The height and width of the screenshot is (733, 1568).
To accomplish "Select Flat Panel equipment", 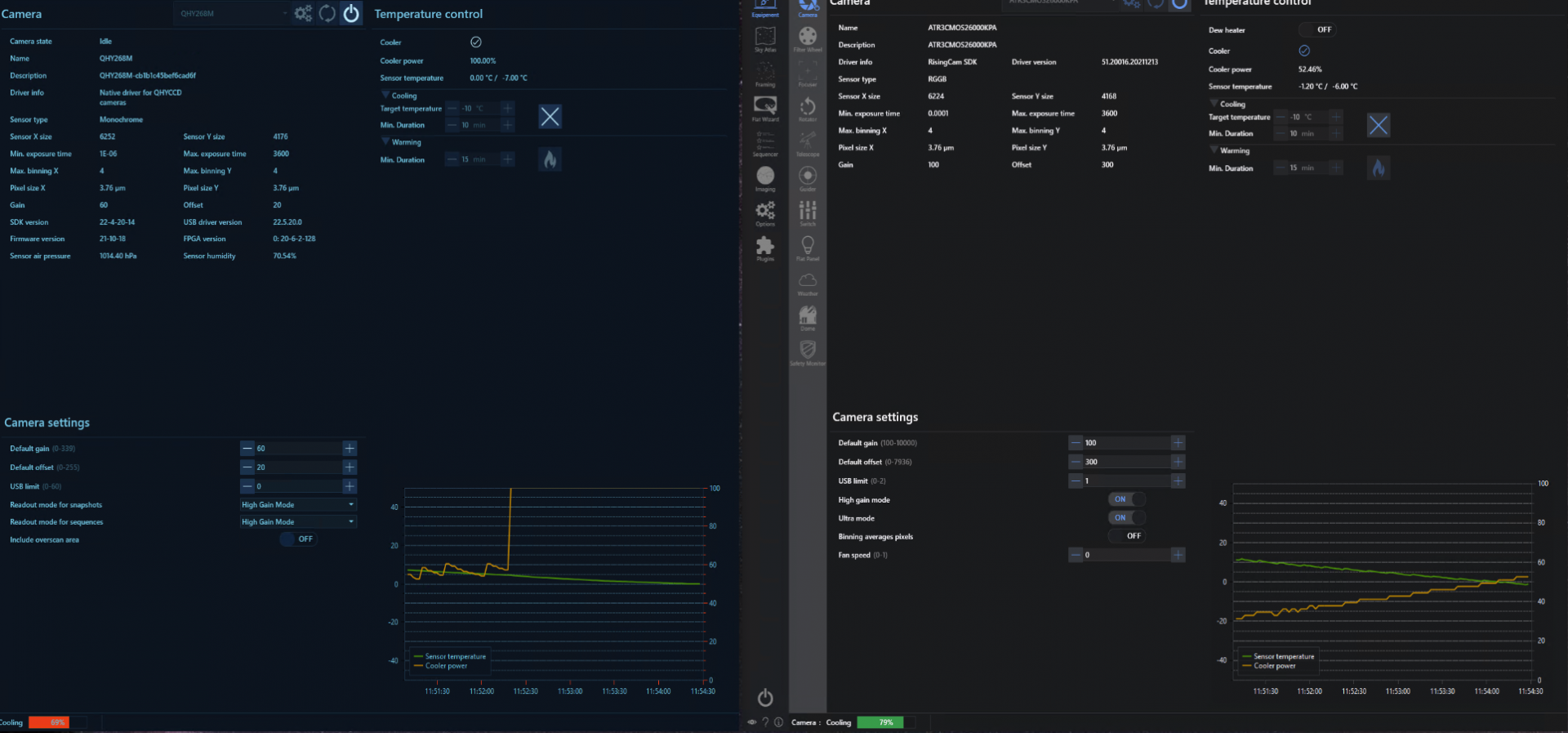I will 808,248.
